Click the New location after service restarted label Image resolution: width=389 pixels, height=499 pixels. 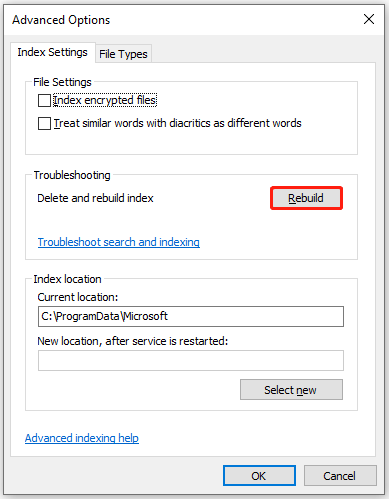(133, 341)
